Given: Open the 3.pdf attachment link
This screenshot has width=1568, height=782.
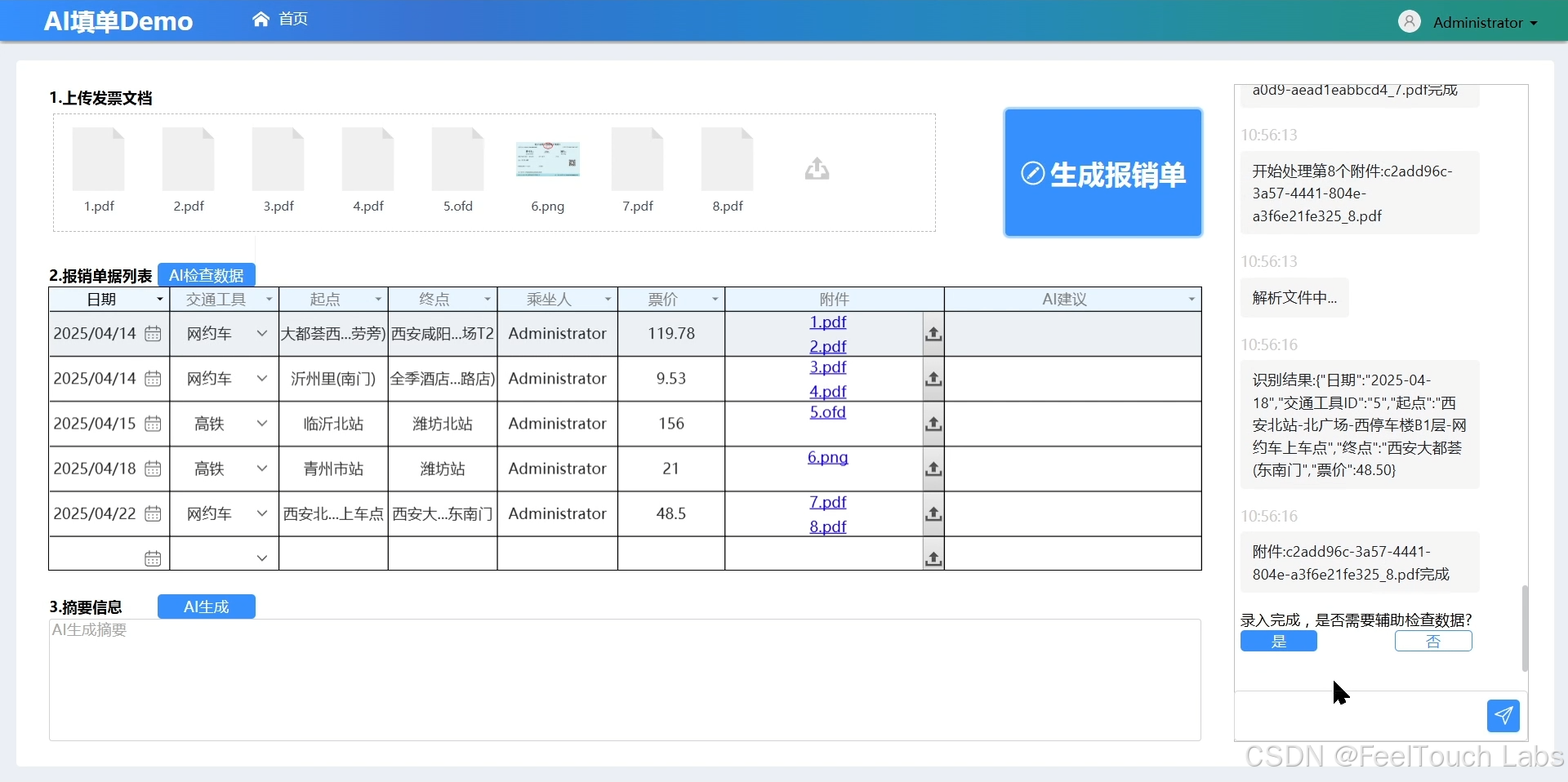Looking at the screenshot, I should tap(828, 367).
